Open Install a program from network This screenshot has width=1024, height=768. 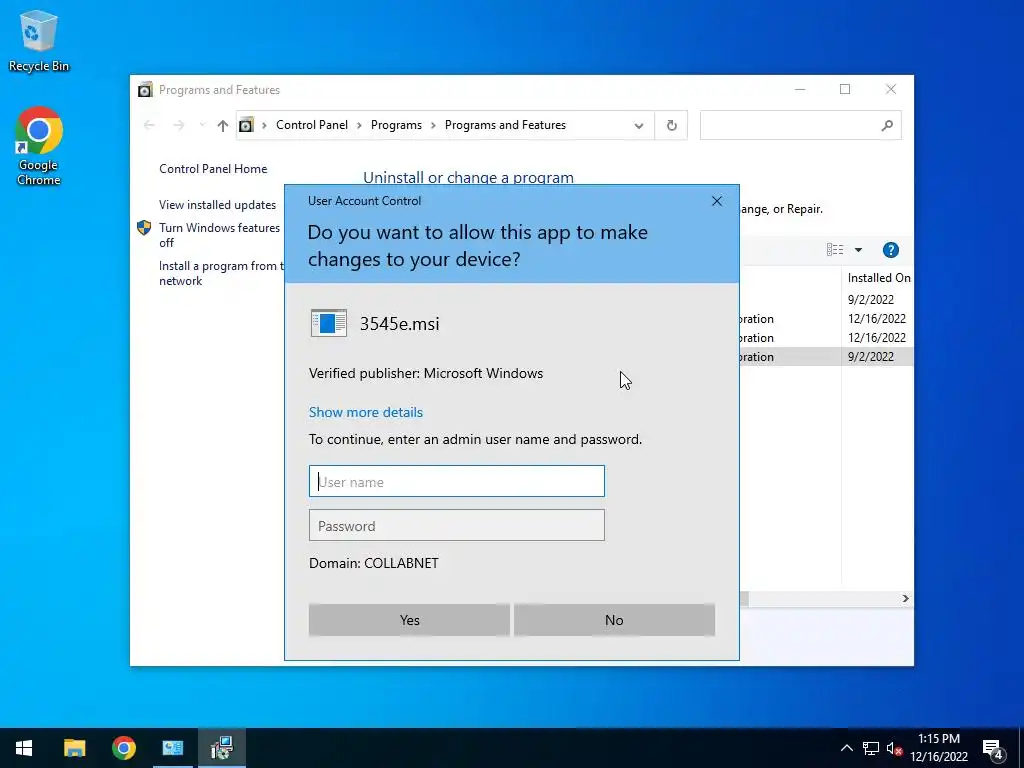221,273
